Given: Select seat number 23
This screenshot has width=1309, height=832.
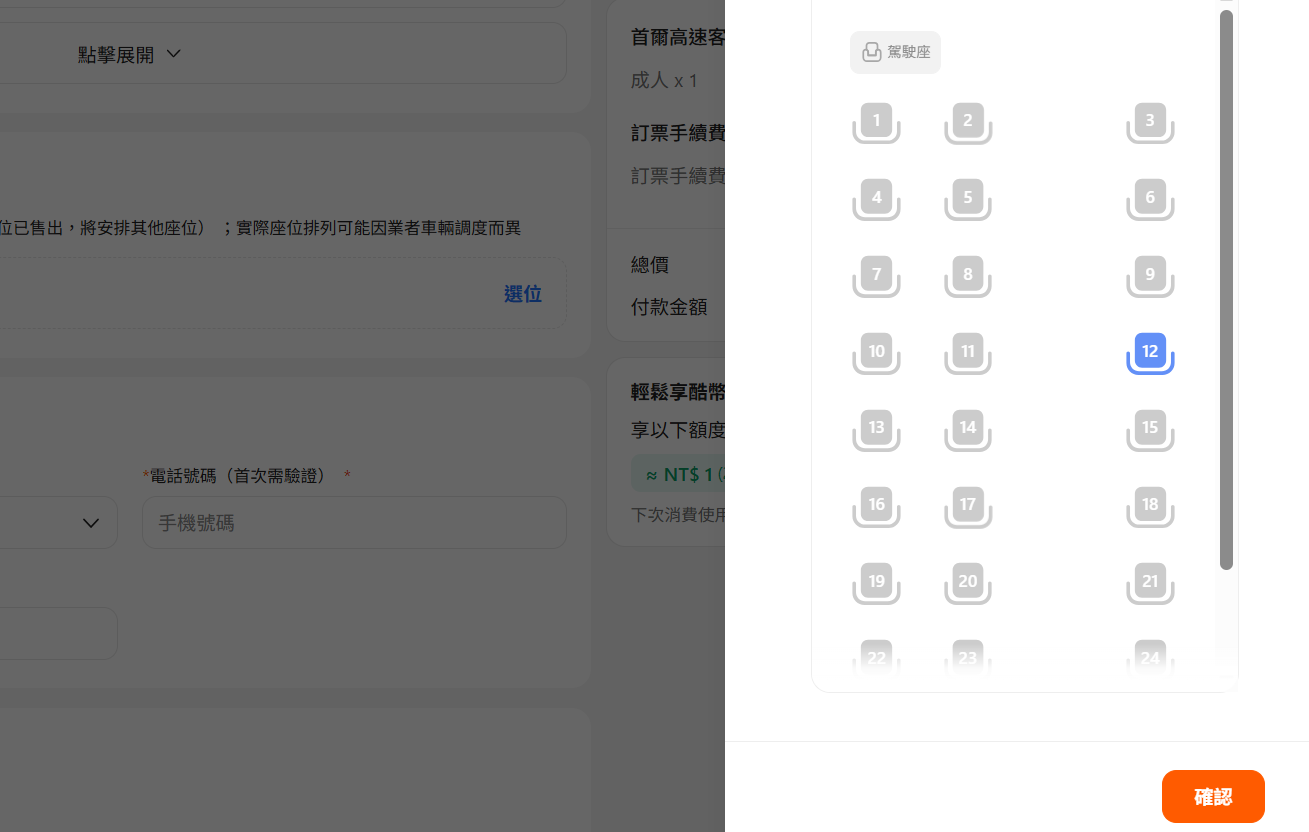Looking at the screenshot, I should [968, 658].
